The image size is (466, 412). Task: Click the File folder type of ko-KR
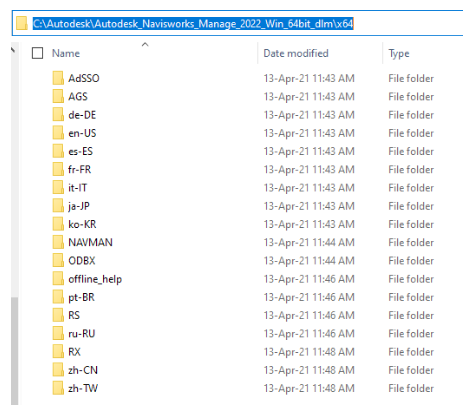pos(411,224)
